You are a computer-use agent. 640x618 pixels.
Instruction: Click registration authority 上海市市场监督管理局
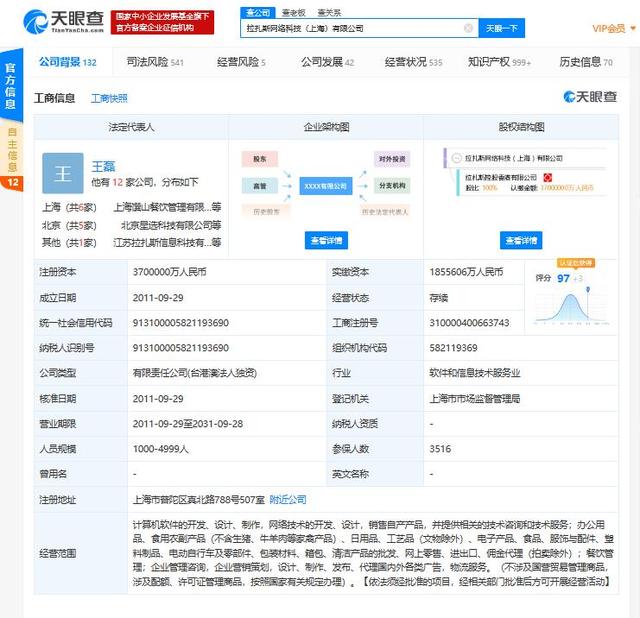pyautogui.click(x=475, y=398)
